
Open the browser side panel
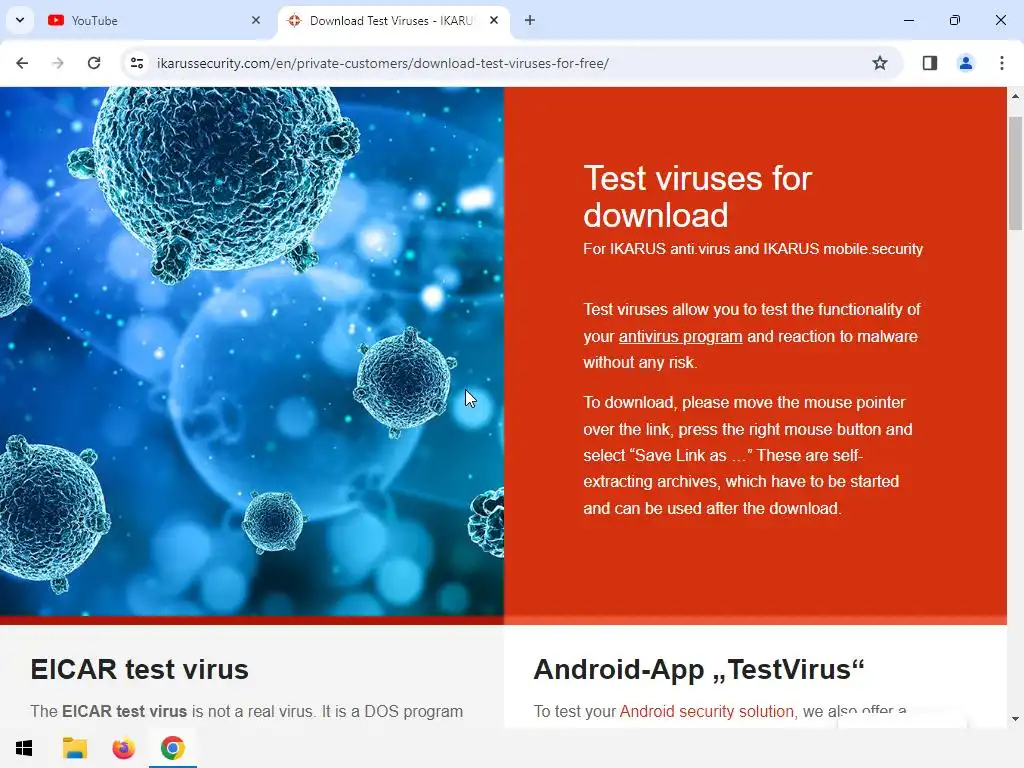pyautogui.click(x=929, y=63)
